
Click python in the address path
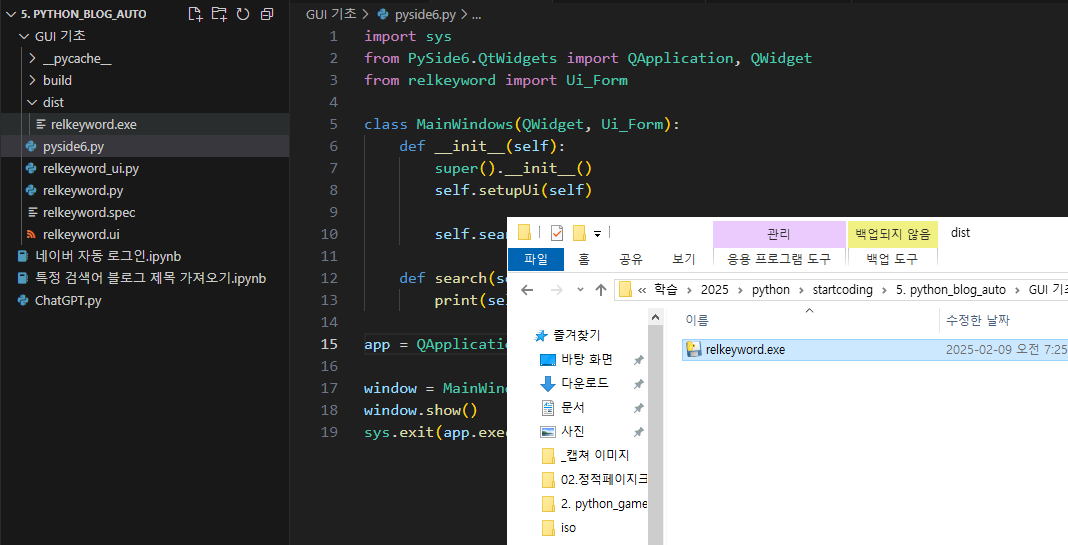(770, 290)
